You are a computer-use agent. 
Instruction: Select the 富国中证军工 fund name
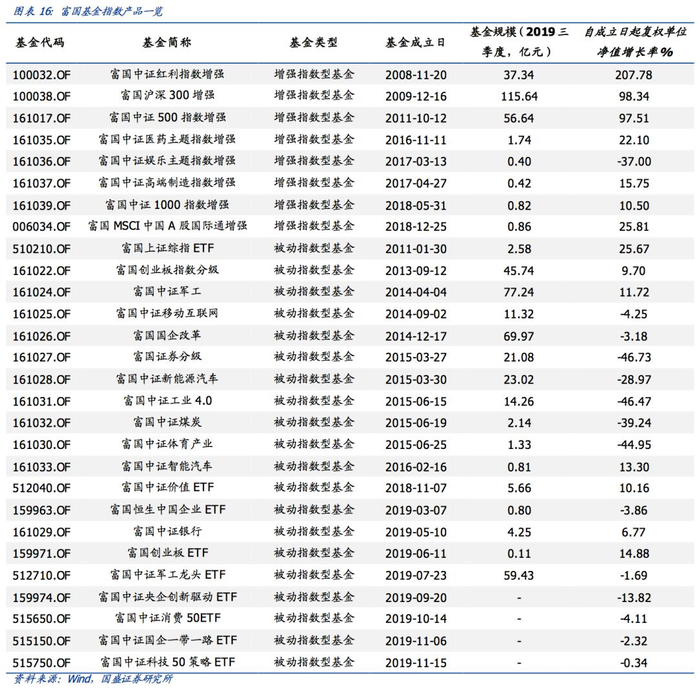167,292
